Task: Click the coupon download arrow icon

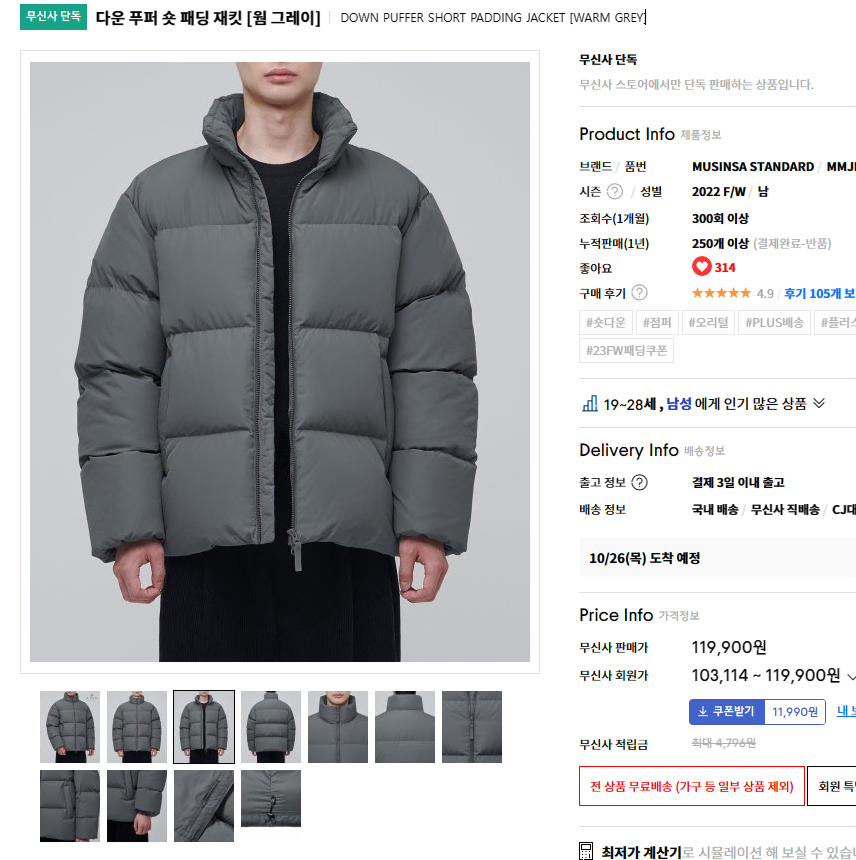Action: tap(702, 711)
